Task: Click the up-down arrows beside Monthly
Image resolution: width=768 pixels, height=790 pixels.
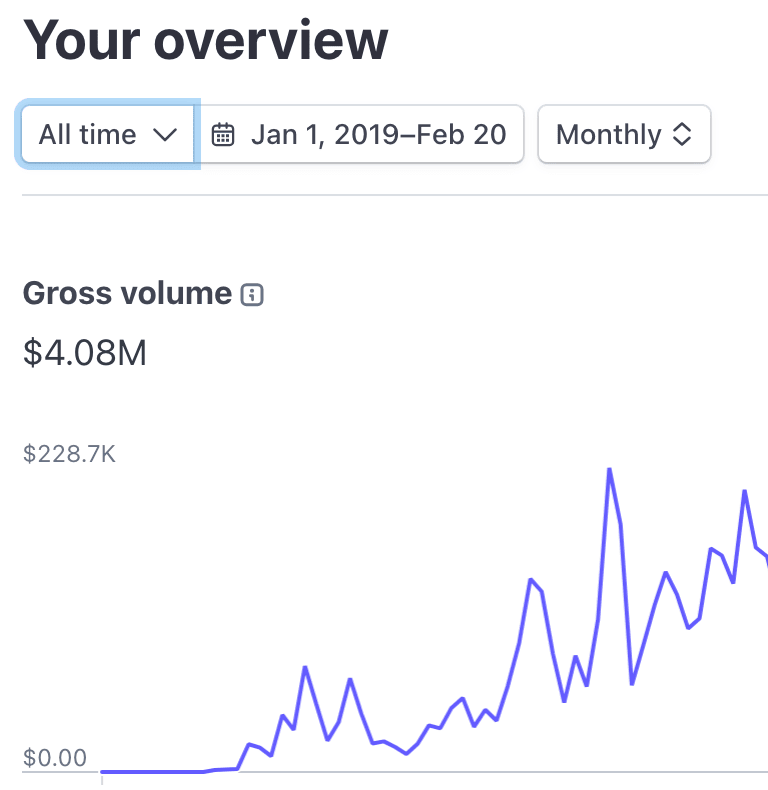Action: pos(682,135)
